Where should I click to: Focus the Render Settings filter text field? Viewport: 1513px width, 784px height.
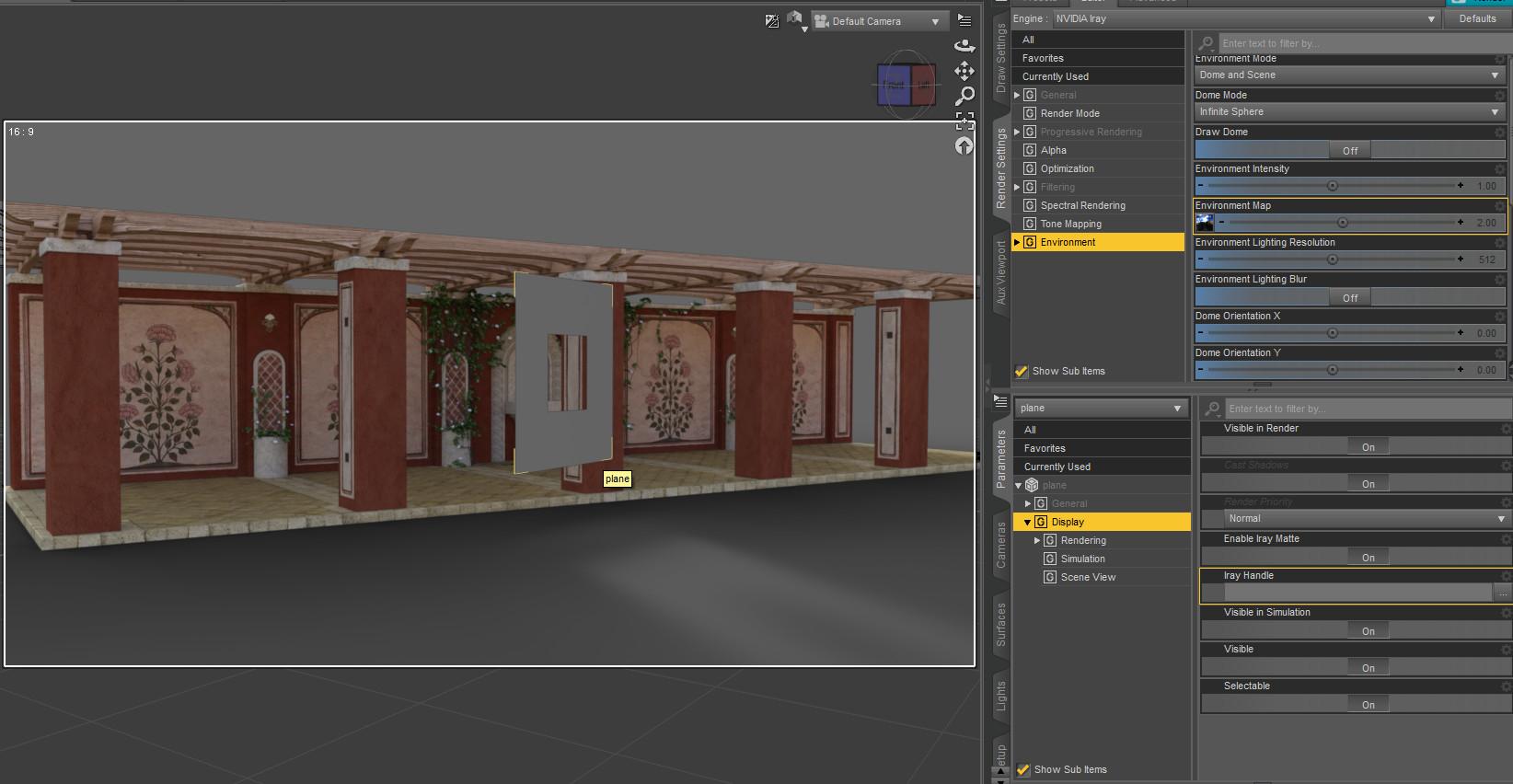pos(1364,43)
